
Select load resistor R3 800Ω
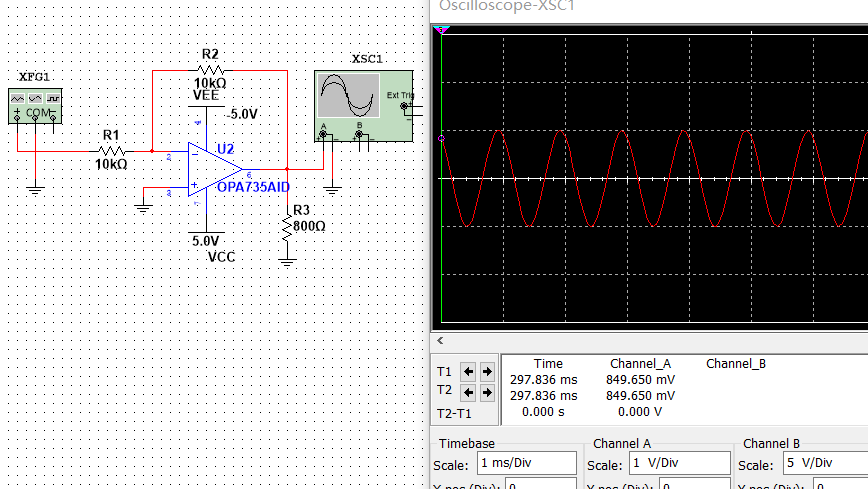[287, 228]
